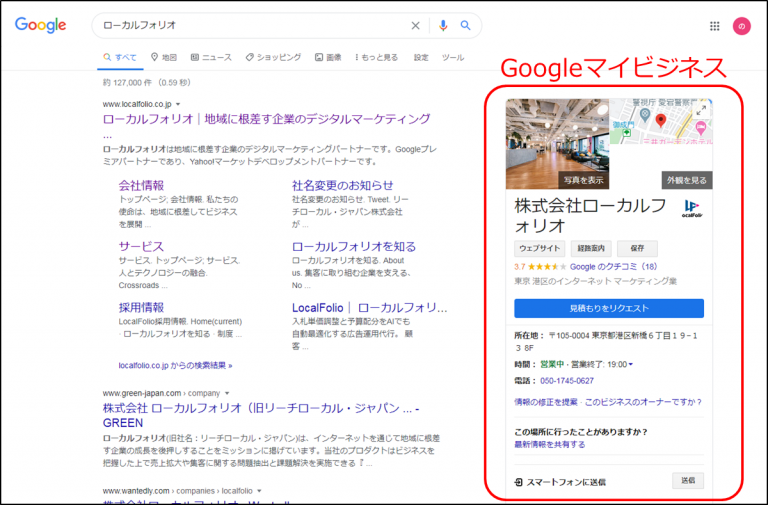Open the 会社情報 sitelink

tap(141, 185)
